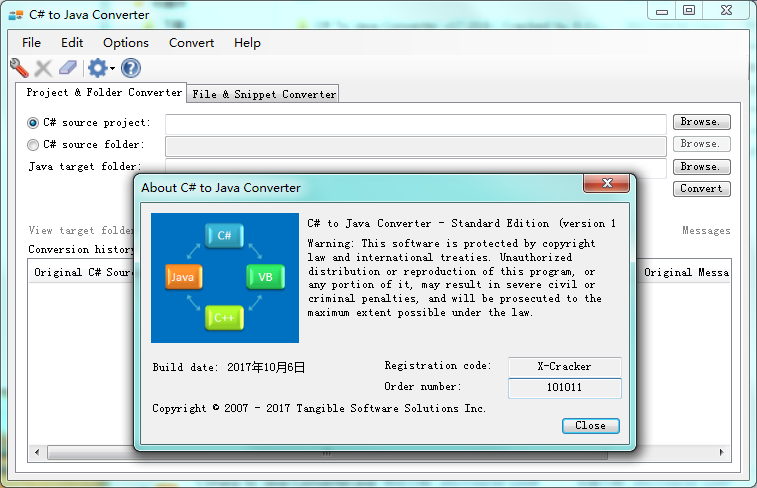757x488 pixels.
Task: Click the Java target folder input field
Action: pyautogui.click(x=416, y=167)
